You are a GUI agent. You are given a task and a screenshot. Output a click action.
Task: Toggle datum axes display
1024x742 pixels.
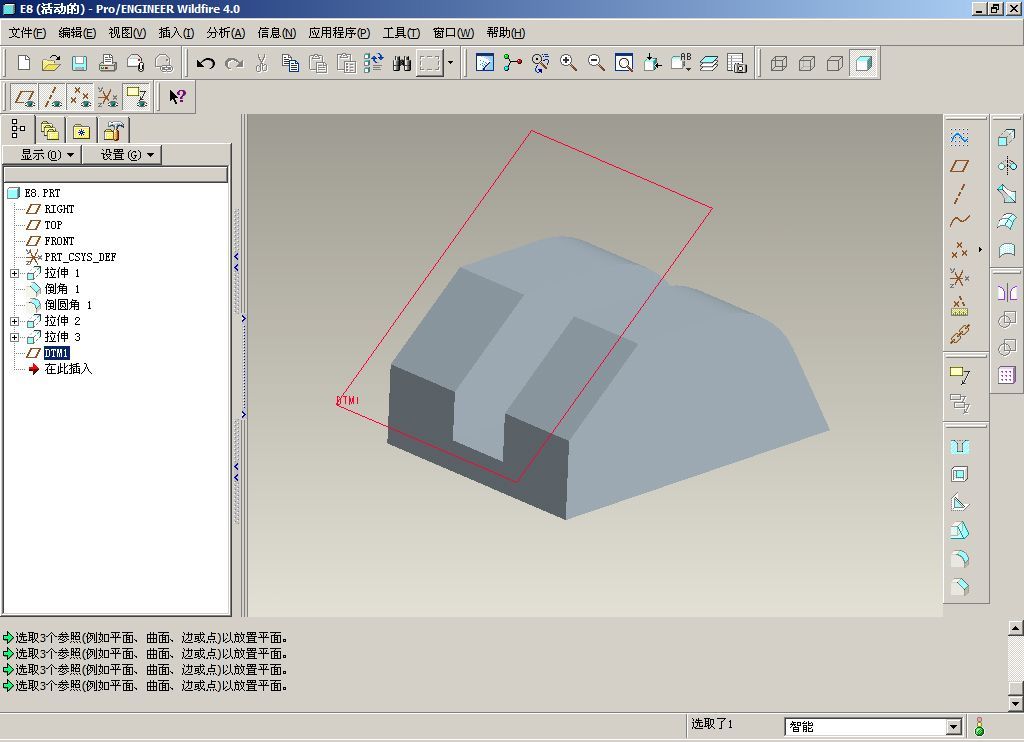[52, 97]
